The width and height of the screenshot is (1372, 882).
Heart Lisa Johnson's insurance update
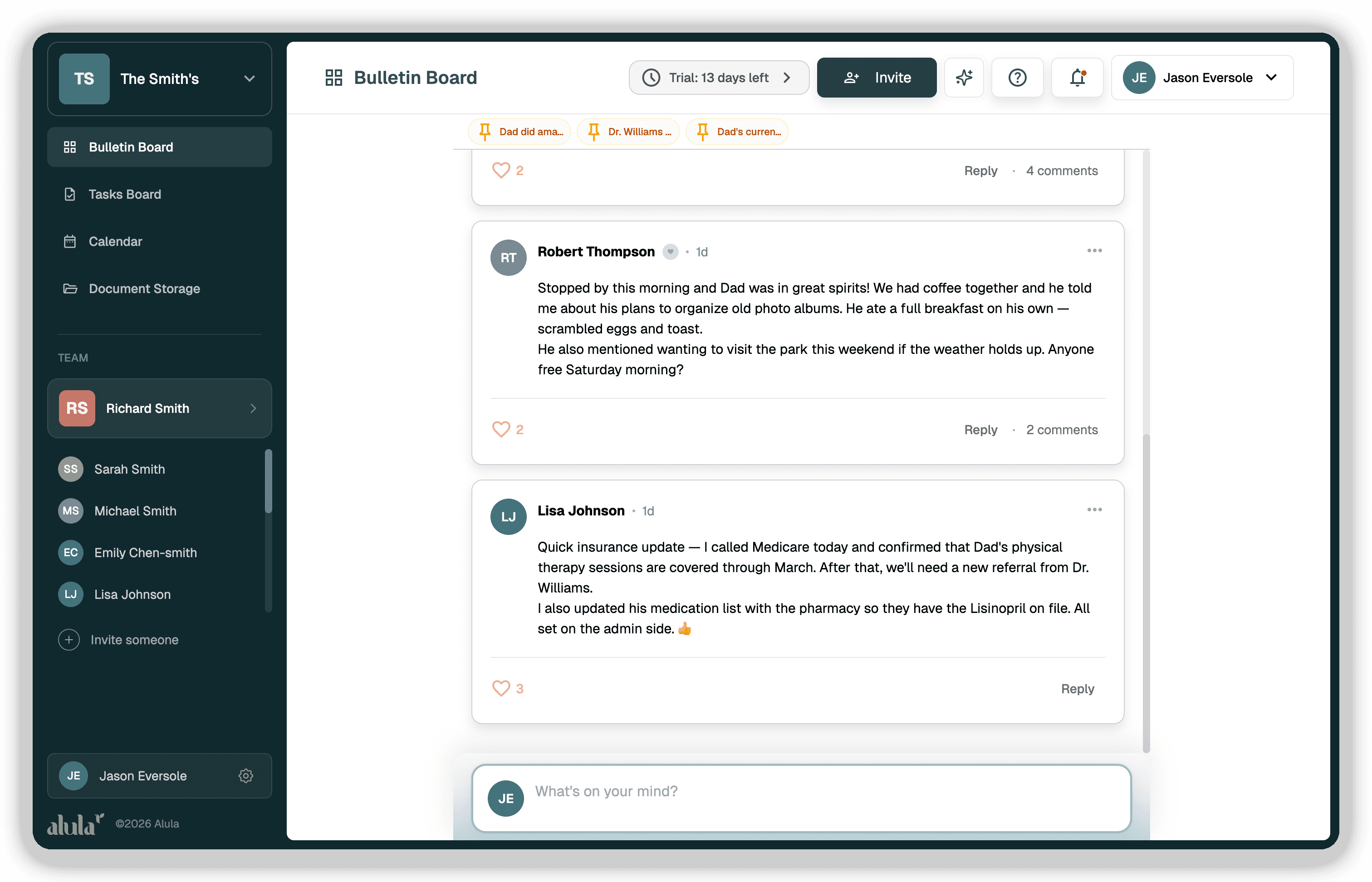(502, 688)
